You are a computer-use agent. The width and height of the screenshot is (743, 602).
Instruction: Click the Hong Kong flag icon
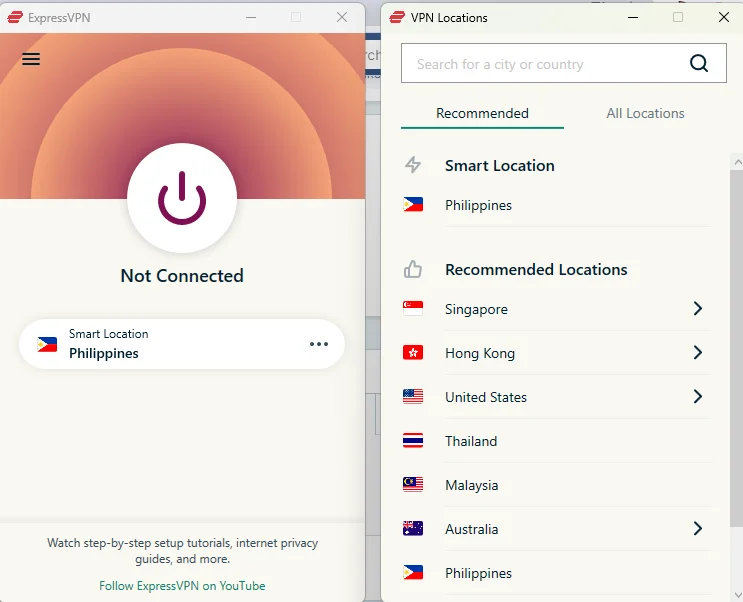tap(413, 353)
